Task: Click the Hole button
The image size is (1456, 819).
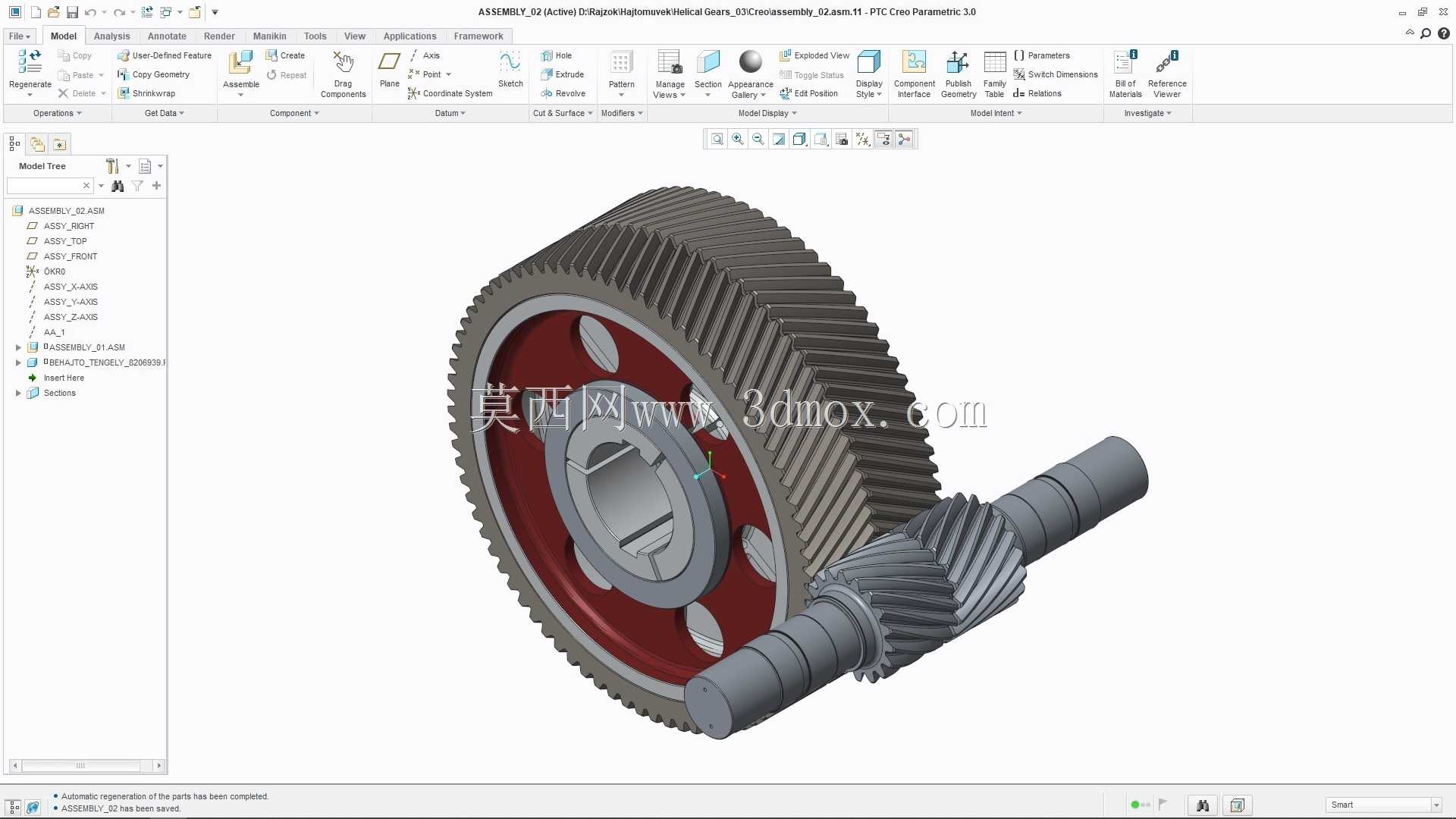Action: click(556, 55)
